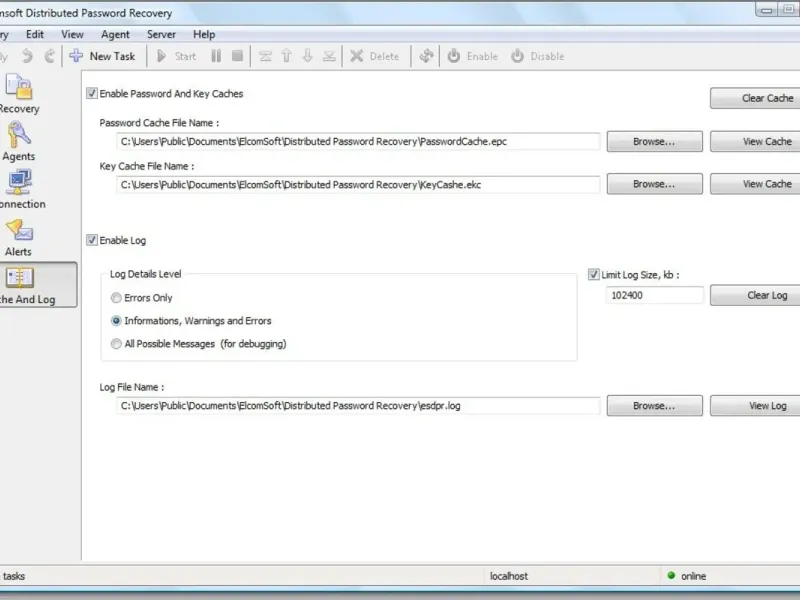Click the undo arrow toolbar icon

tap(28, 56)
